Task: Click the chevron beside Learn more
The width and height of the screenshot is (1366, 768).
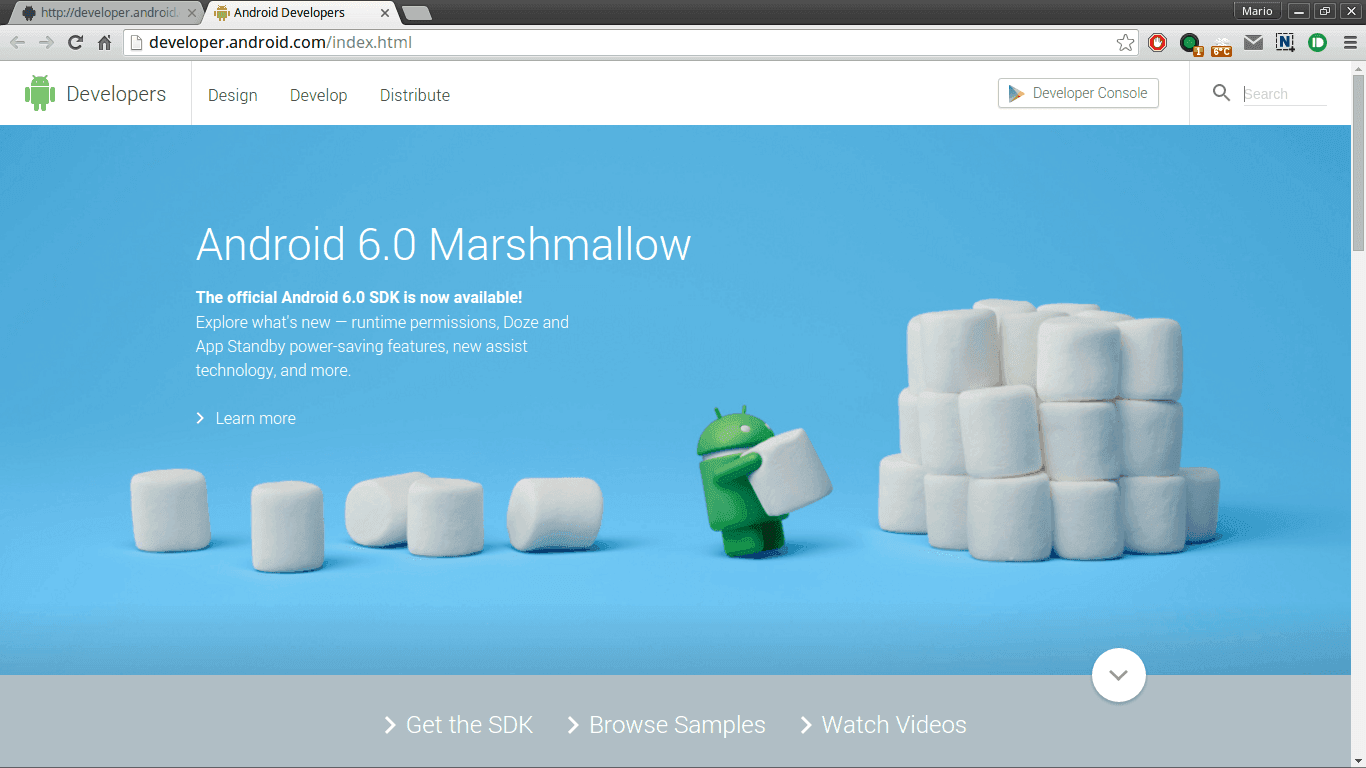Action: (x=200, y=418)
